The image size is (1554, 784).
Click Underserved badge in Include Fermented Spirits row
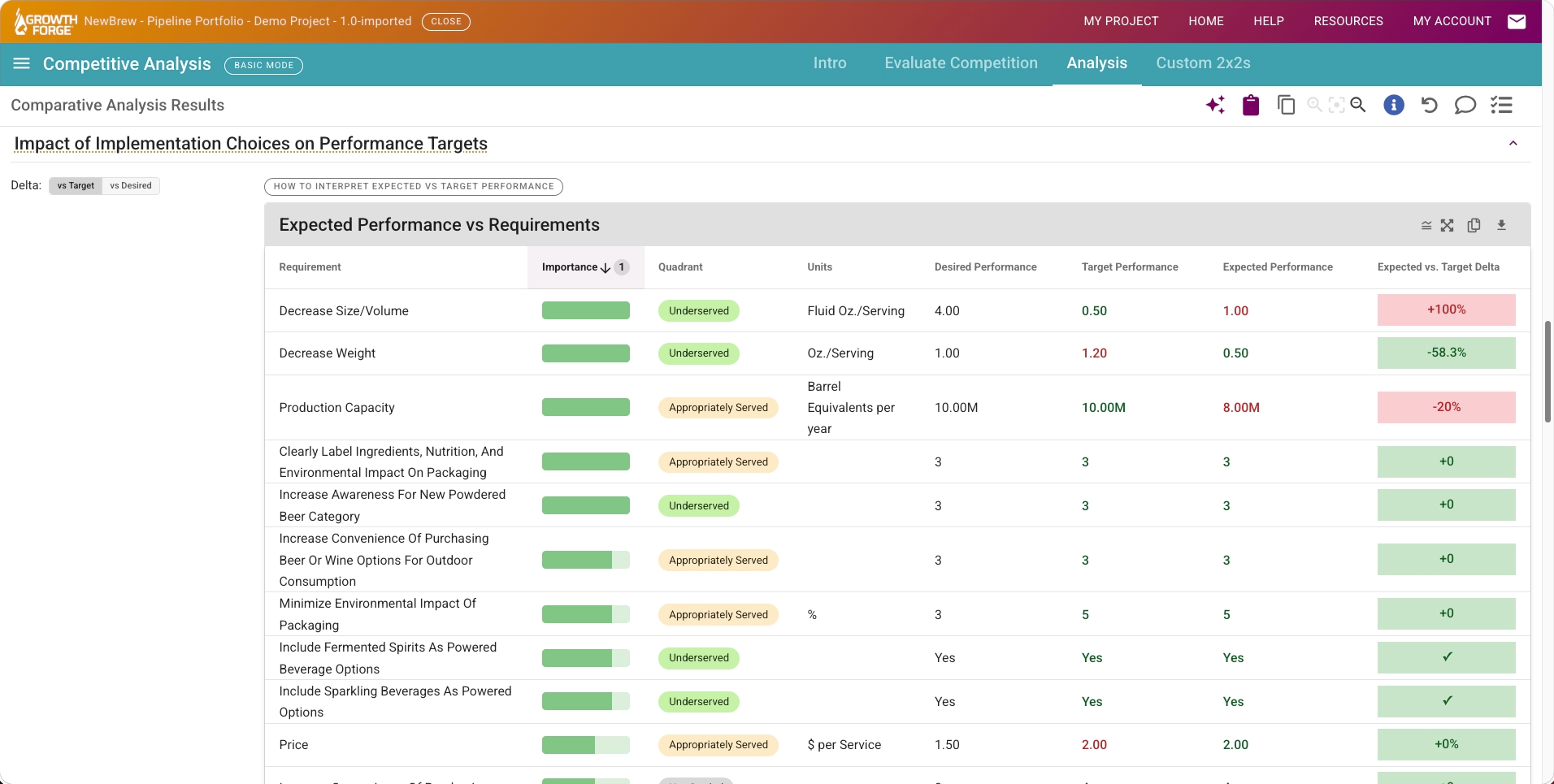tap(699, 658)
